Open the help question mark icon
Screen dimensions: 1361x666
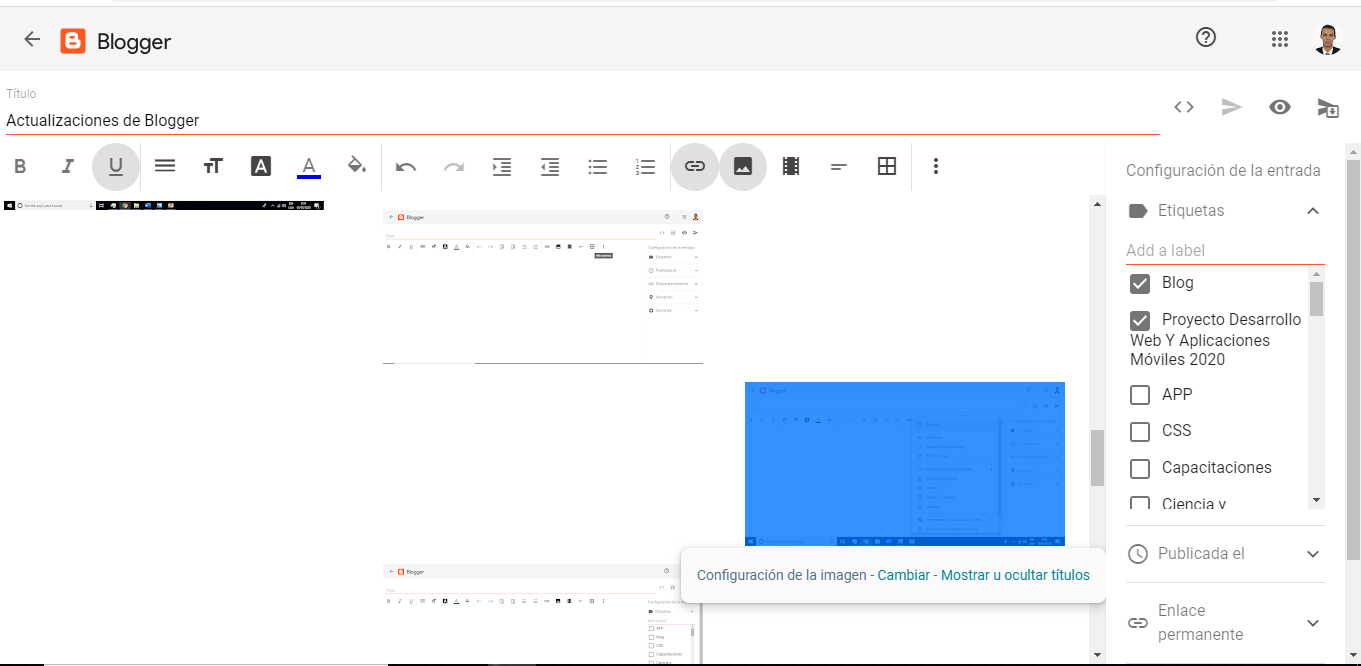[x=1206, y=38]
